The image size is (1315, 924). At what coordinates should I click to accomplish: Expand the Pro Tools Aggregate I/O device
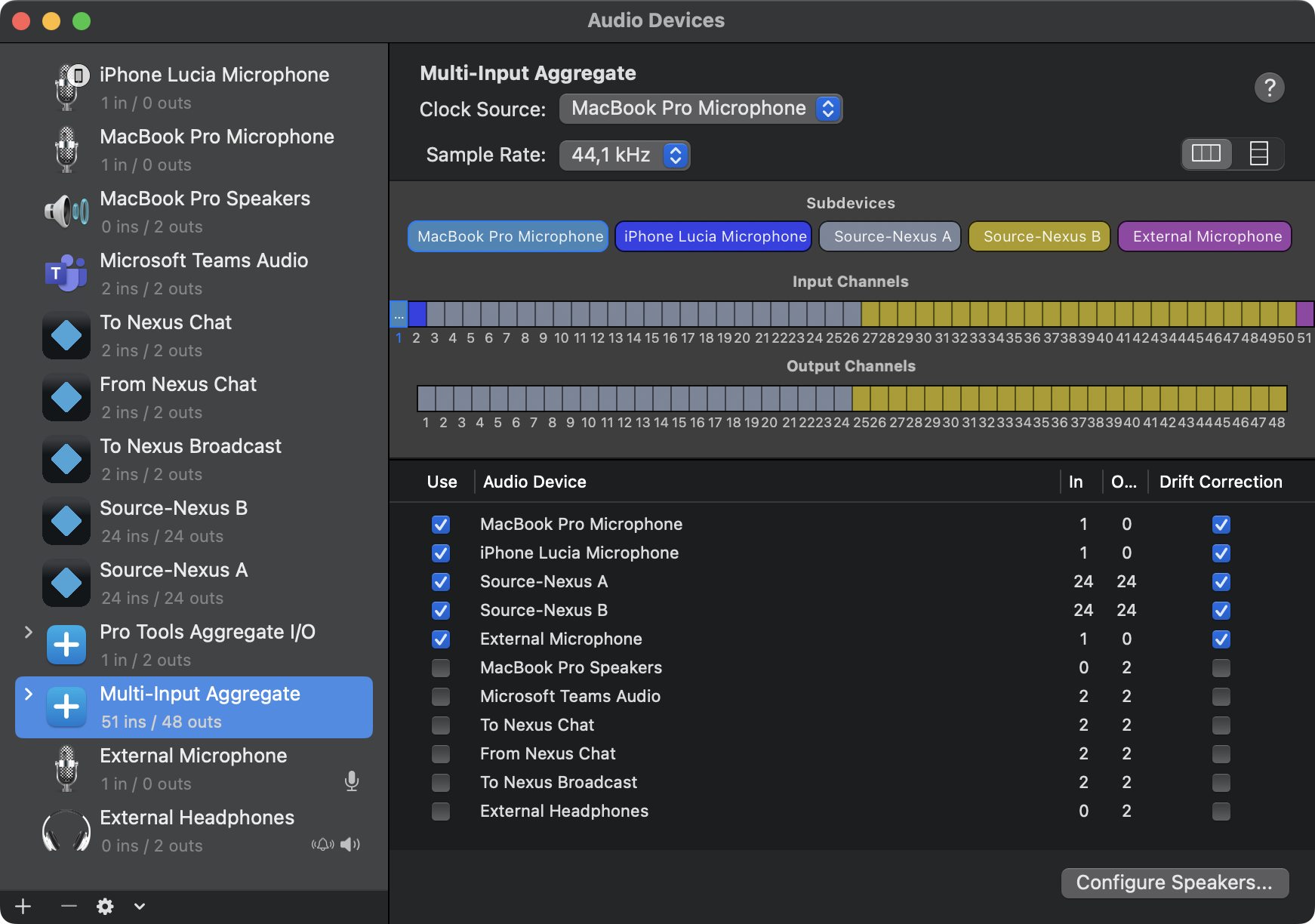click(29, 632)
